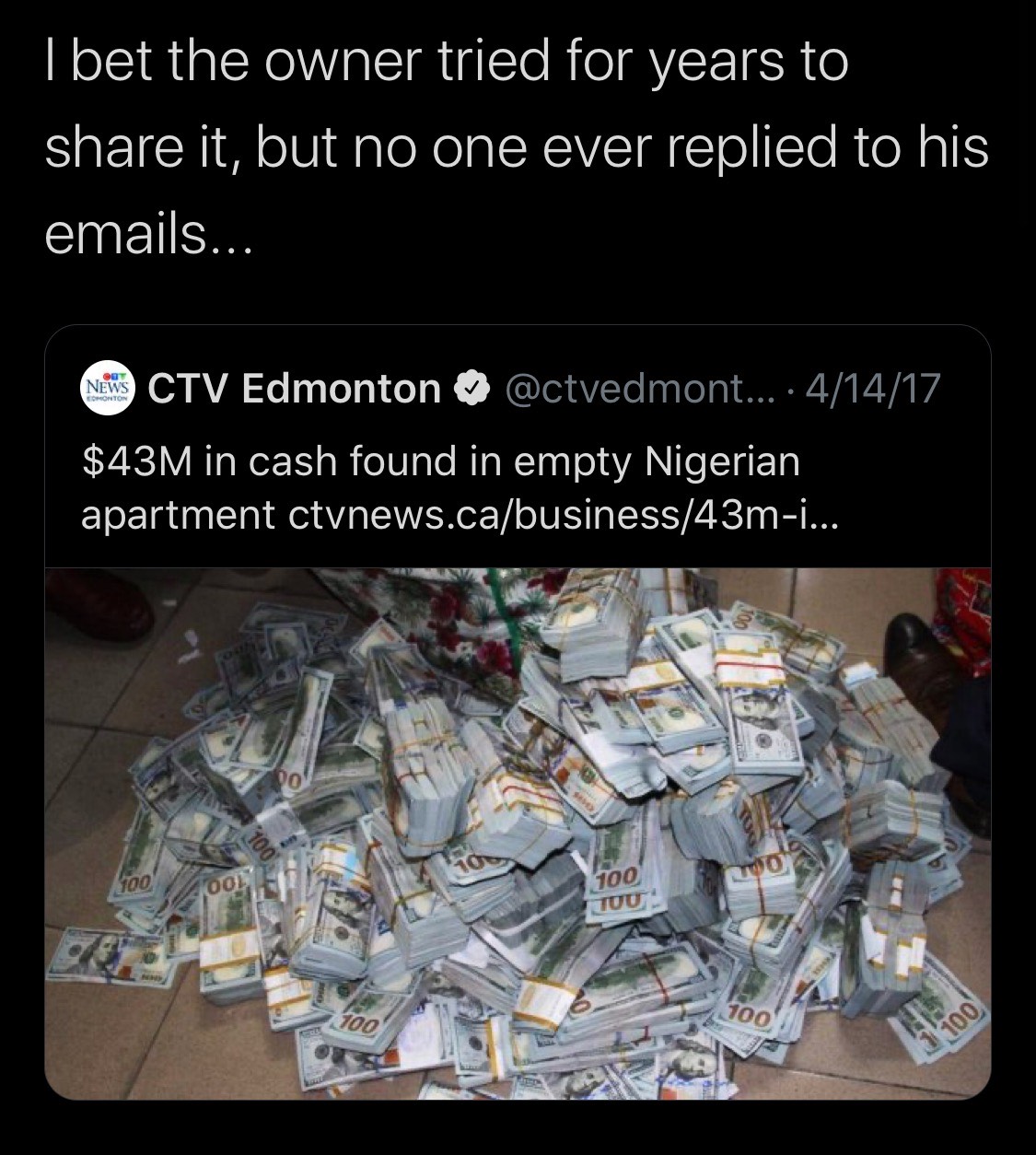Tap the quoted tweet headline text
The image size is (1036, 1155).
point(460,488)
